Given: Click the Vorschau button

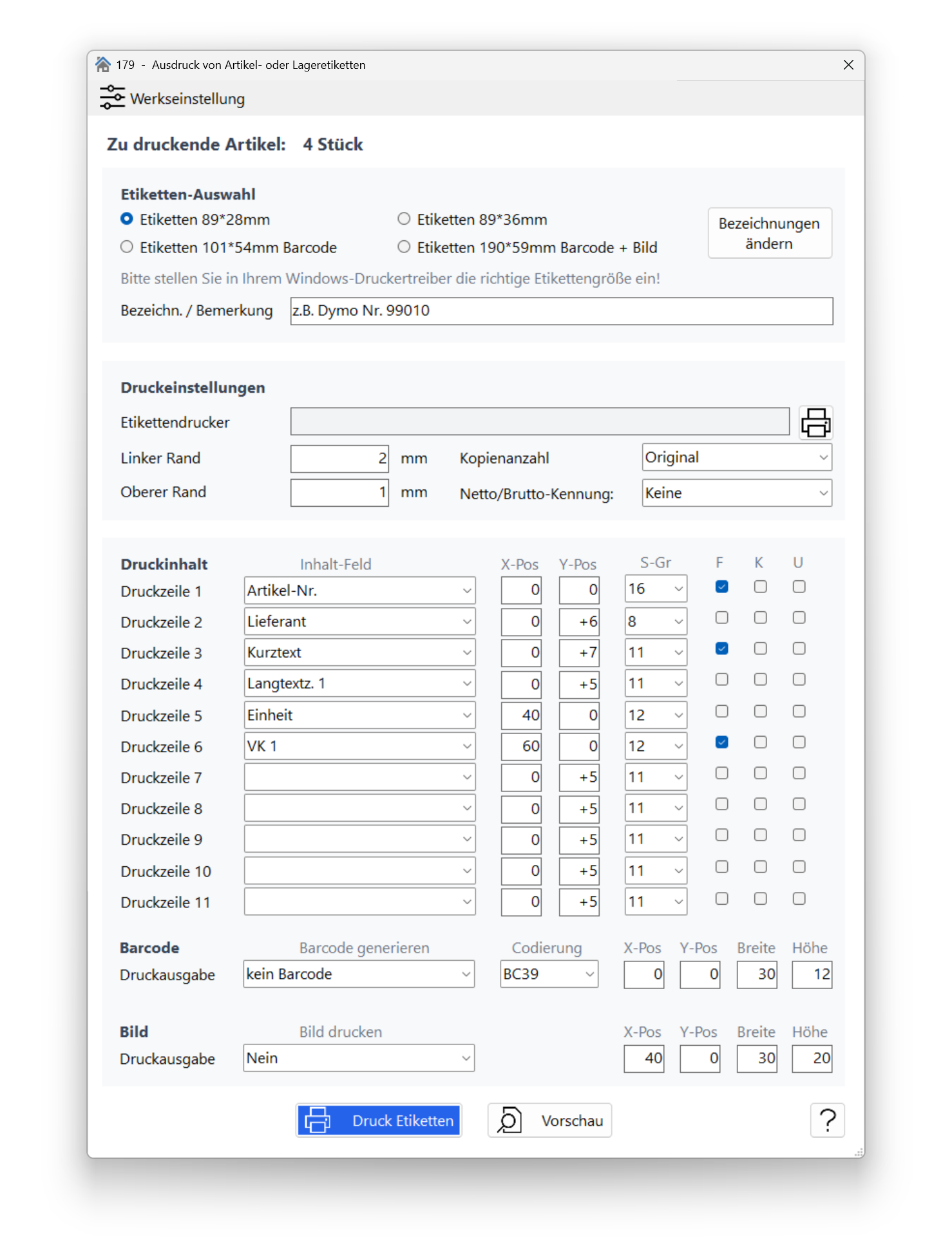Looking at the screenshot, I should (x=549, y=1121).
